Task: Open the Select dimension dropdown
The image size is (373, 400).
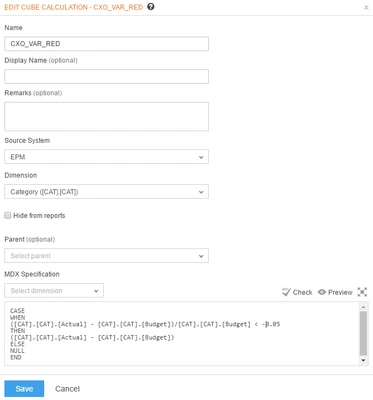Action: (x=54, y=290)
